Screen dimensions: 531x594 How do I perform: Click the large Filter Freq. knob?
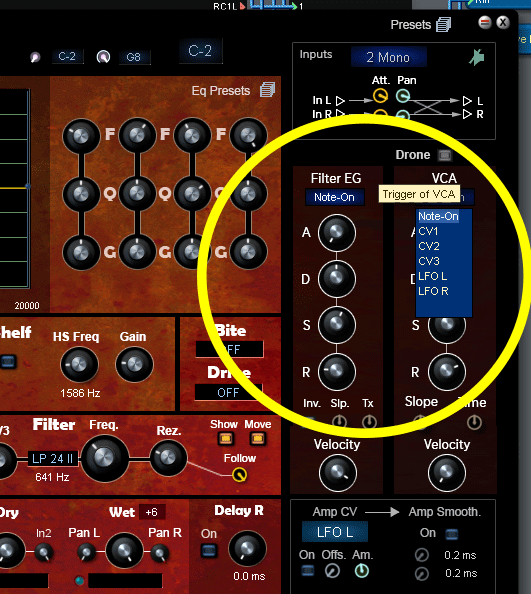(x=105, y=458)
